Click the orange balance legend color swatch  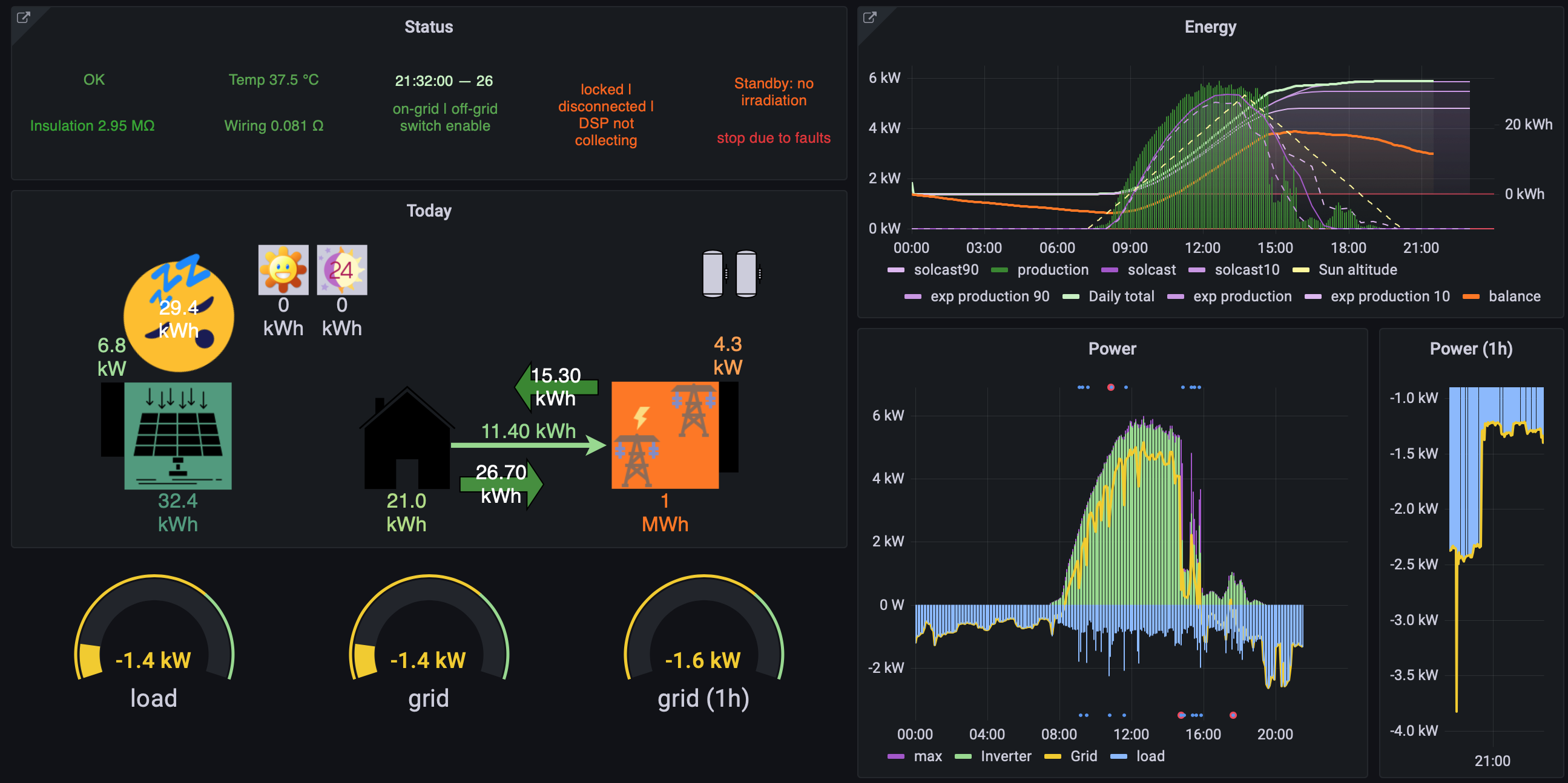click(1471, 296)
